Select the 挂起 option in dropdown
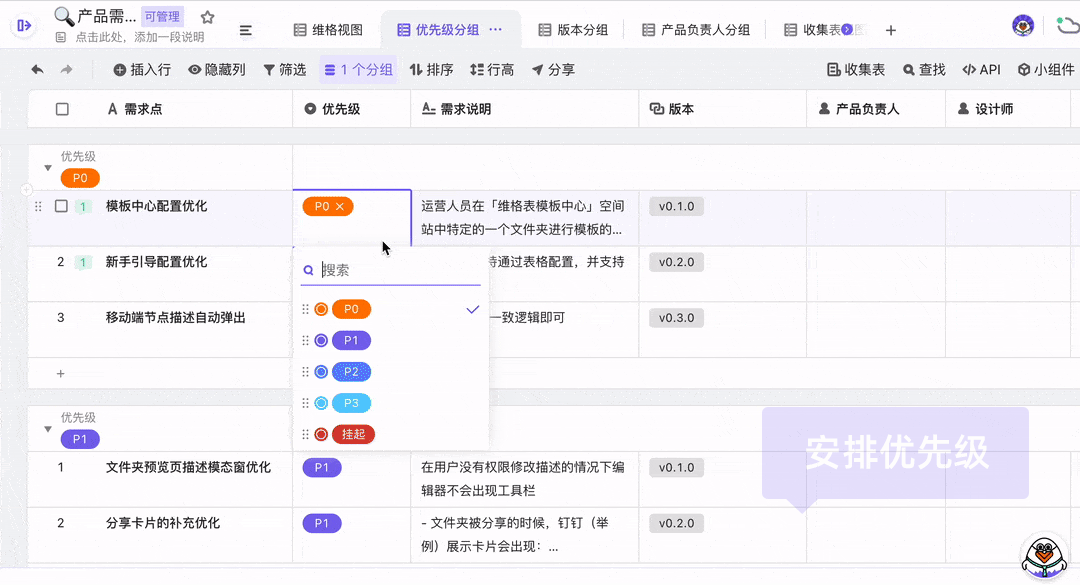1080x585 pixels. (353, 434)
